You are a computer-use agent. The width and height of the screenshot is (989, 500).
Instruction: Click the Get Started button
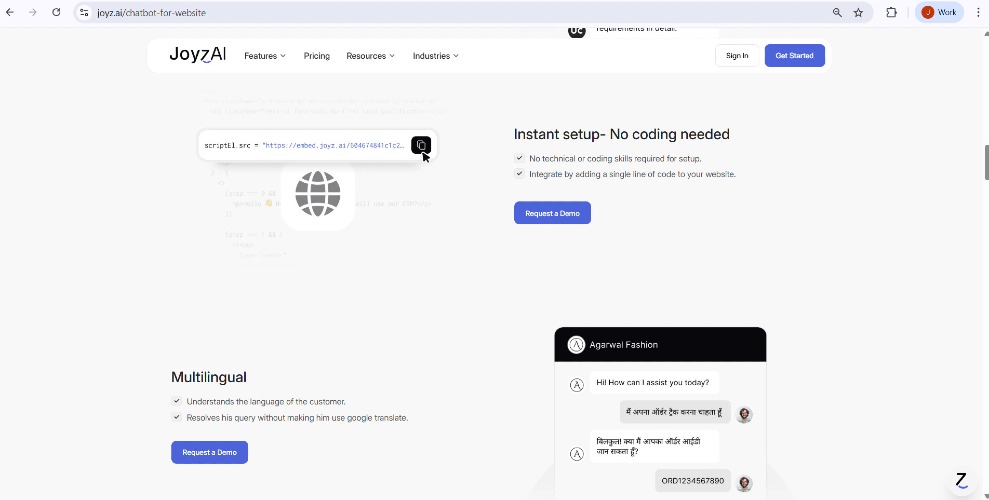click(x=794, y=56)
